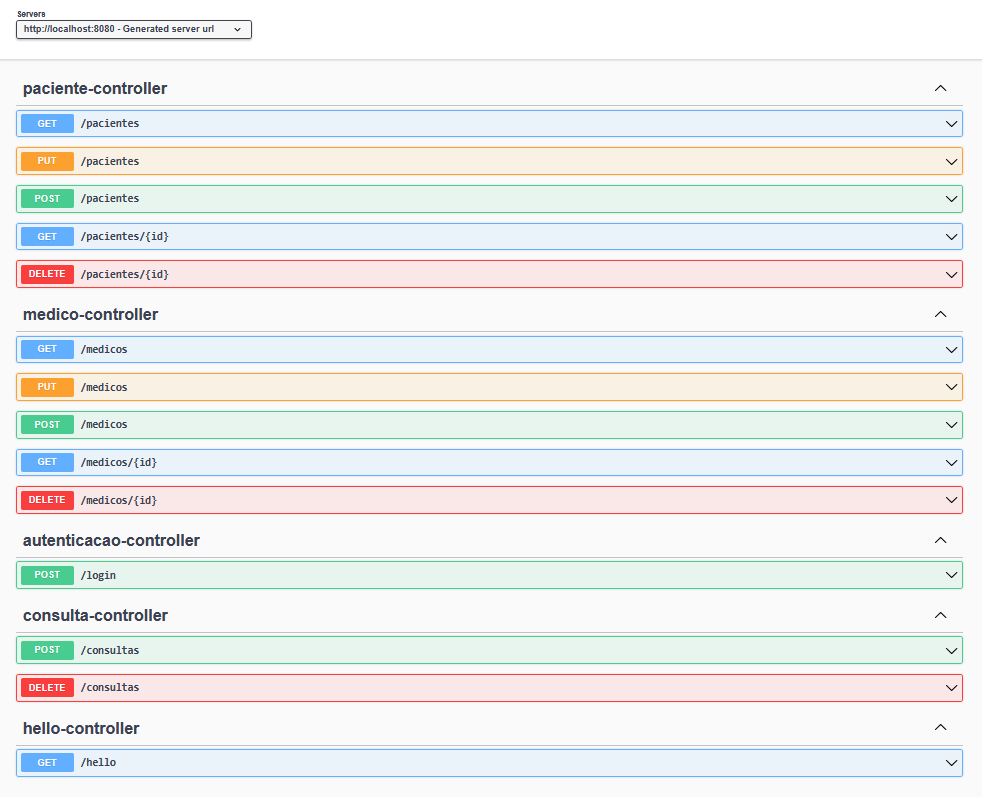Expand chevron of GET /pacientes row

951,124
